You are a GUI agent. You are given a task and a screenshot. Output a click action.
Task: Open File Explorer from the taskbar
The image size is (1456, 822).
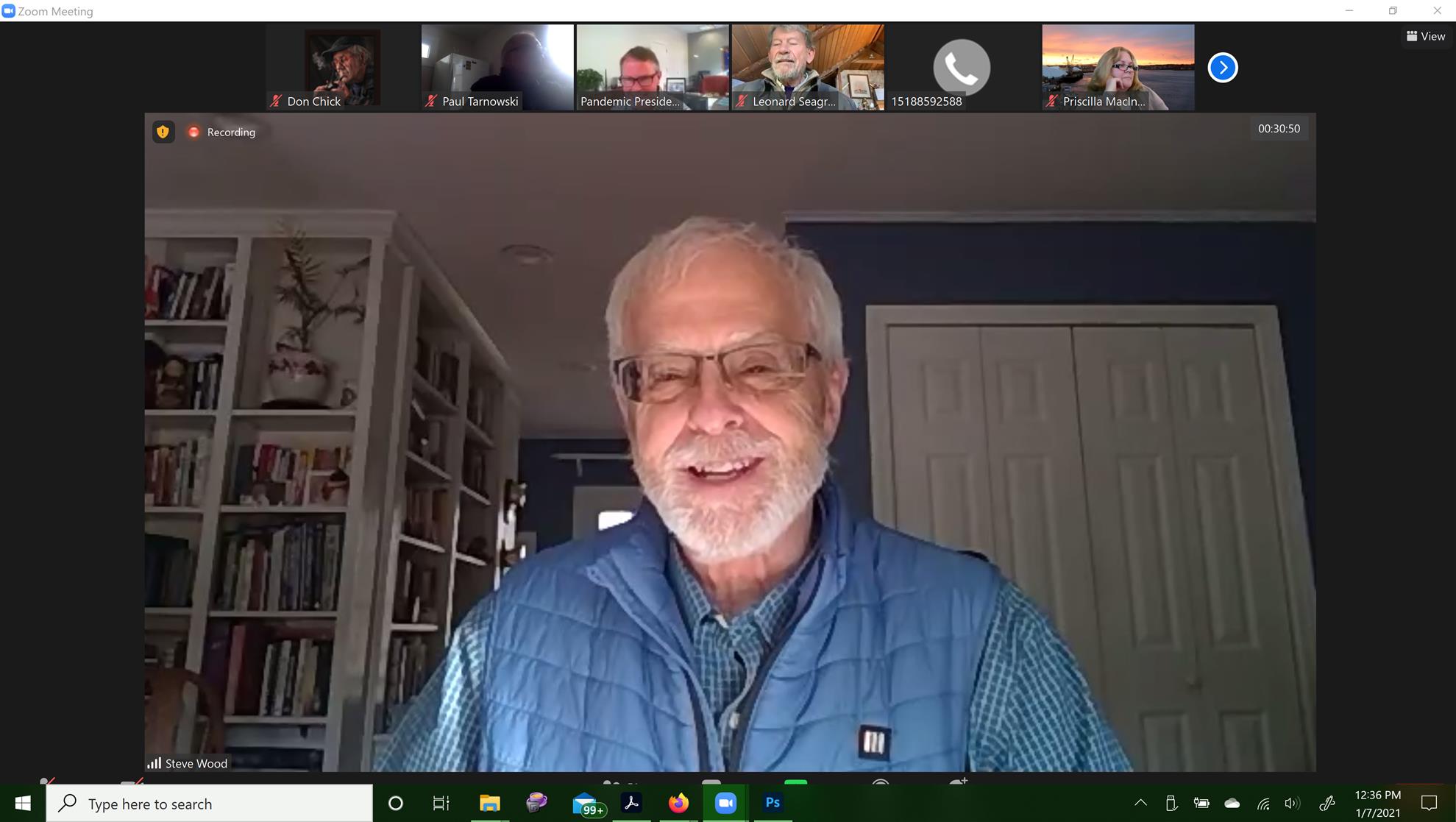tap(489, 803)
